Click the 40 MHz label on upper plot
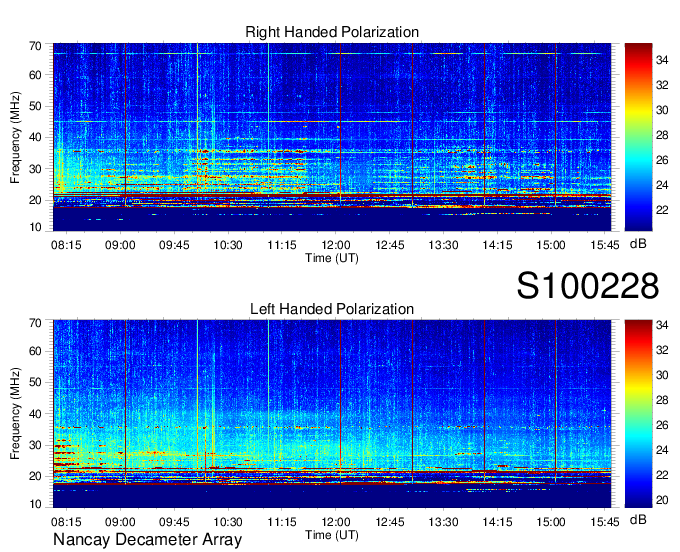Screen dimensions: 680x552 (x=35, y=137)
